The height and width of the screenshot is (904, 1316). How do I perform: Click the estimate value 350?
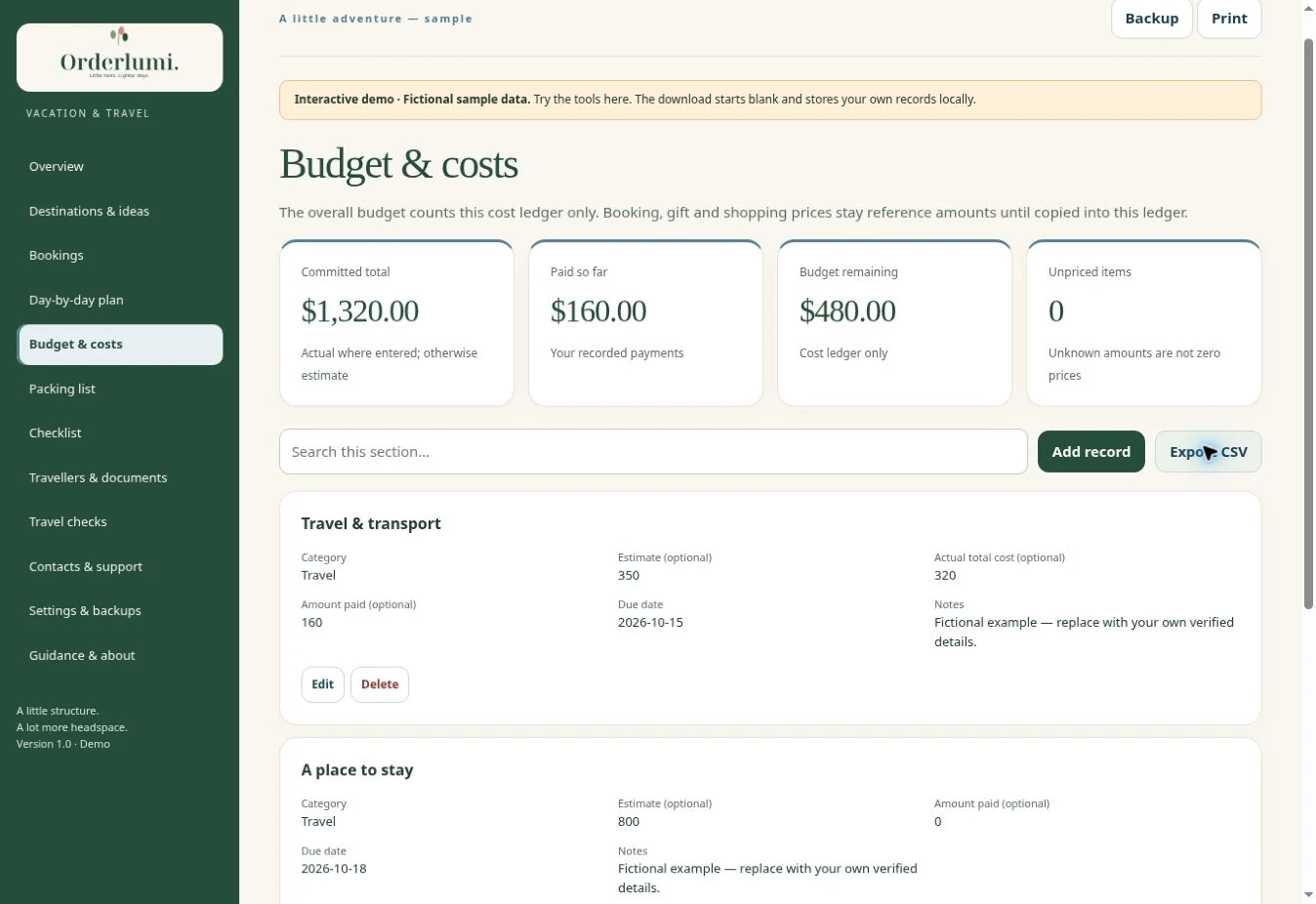click(629, 576)
